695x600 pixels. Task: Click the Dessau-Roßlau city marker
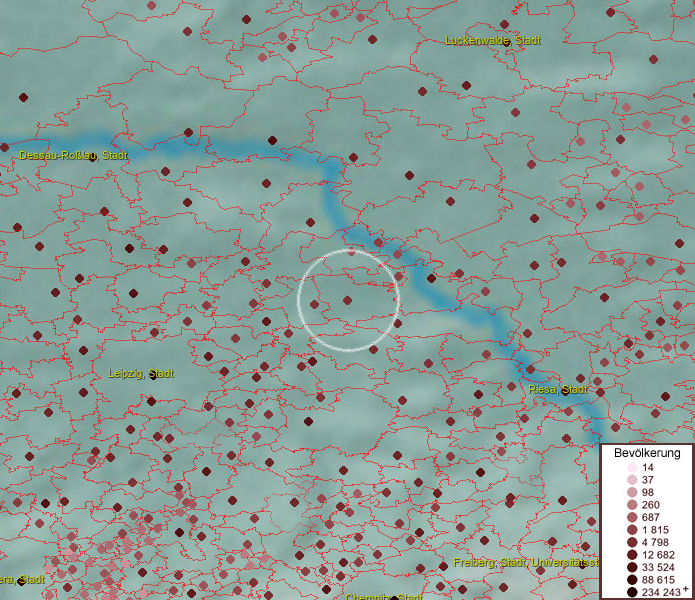coord(91,157)
